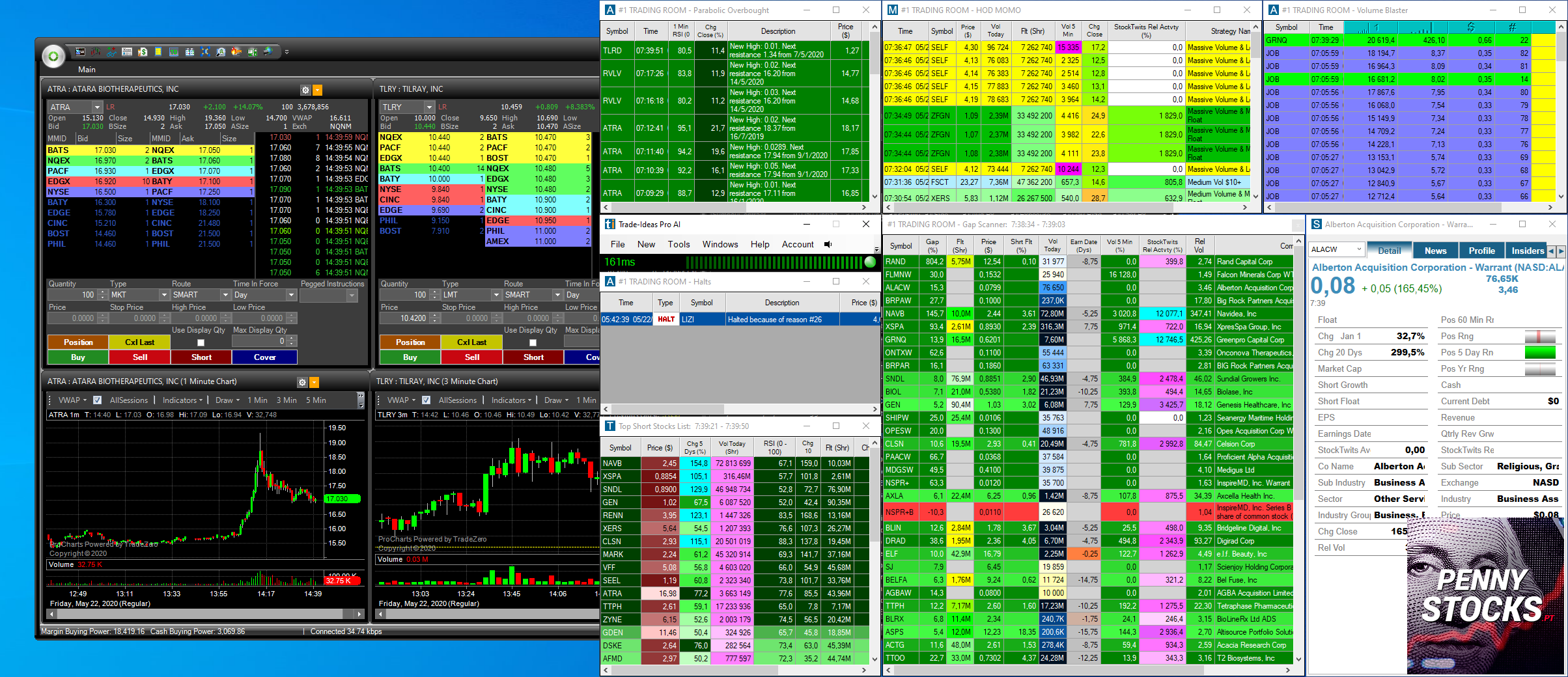Open the ATRA symbol dropdown in Level 2

(x=97, y=107)
